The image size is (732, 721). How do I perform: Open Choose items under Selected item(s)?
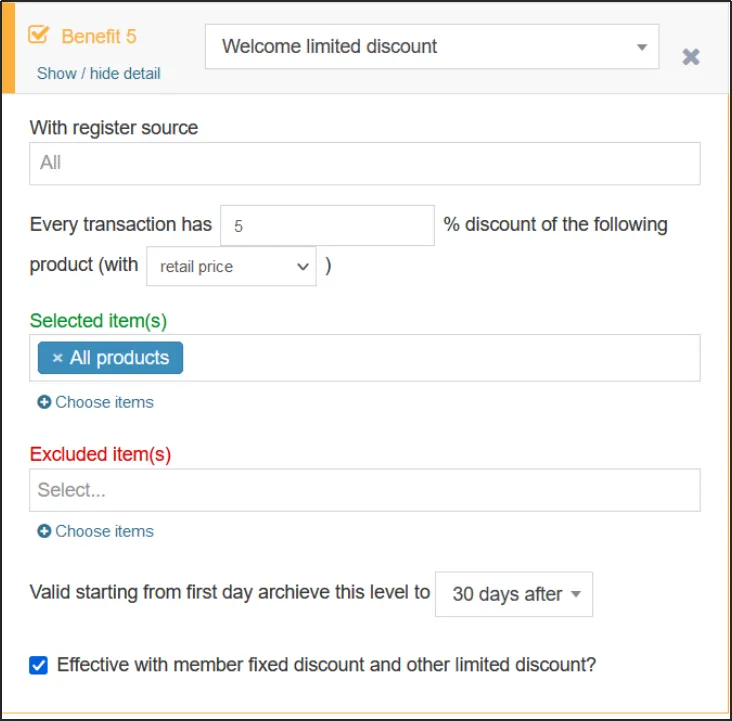[x=104, y=402]
